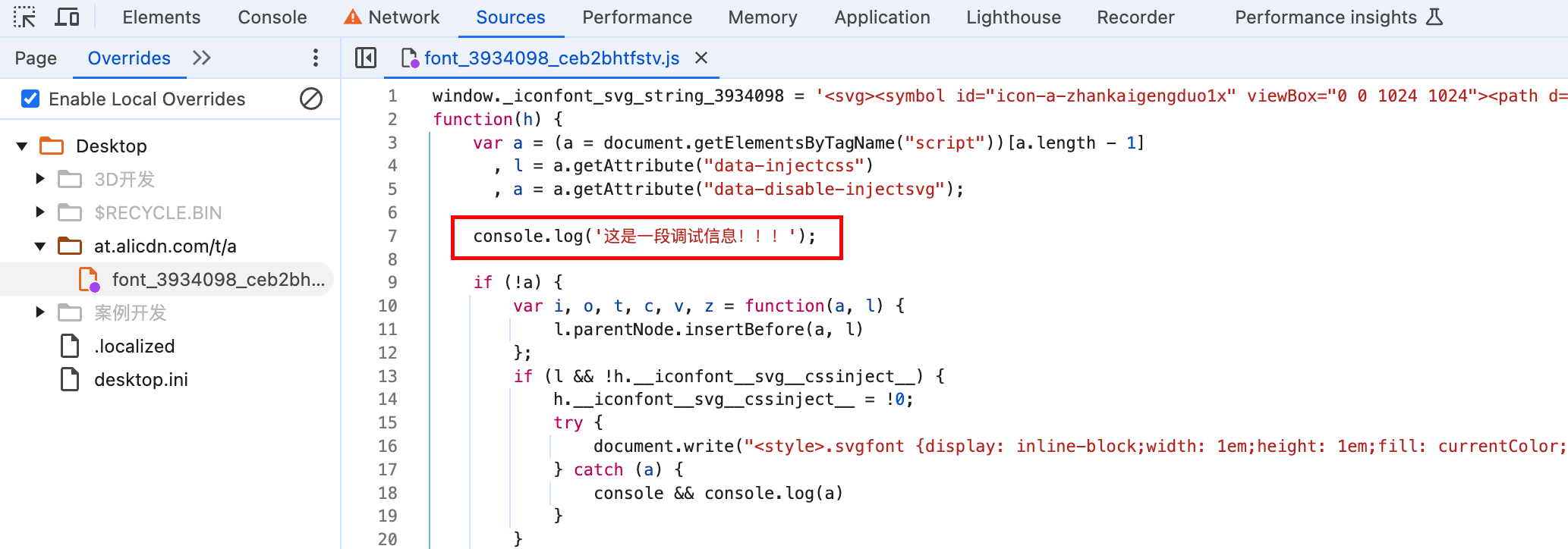Expand the 3D开发 folder

pyautogui.click(x=40, y=179)
